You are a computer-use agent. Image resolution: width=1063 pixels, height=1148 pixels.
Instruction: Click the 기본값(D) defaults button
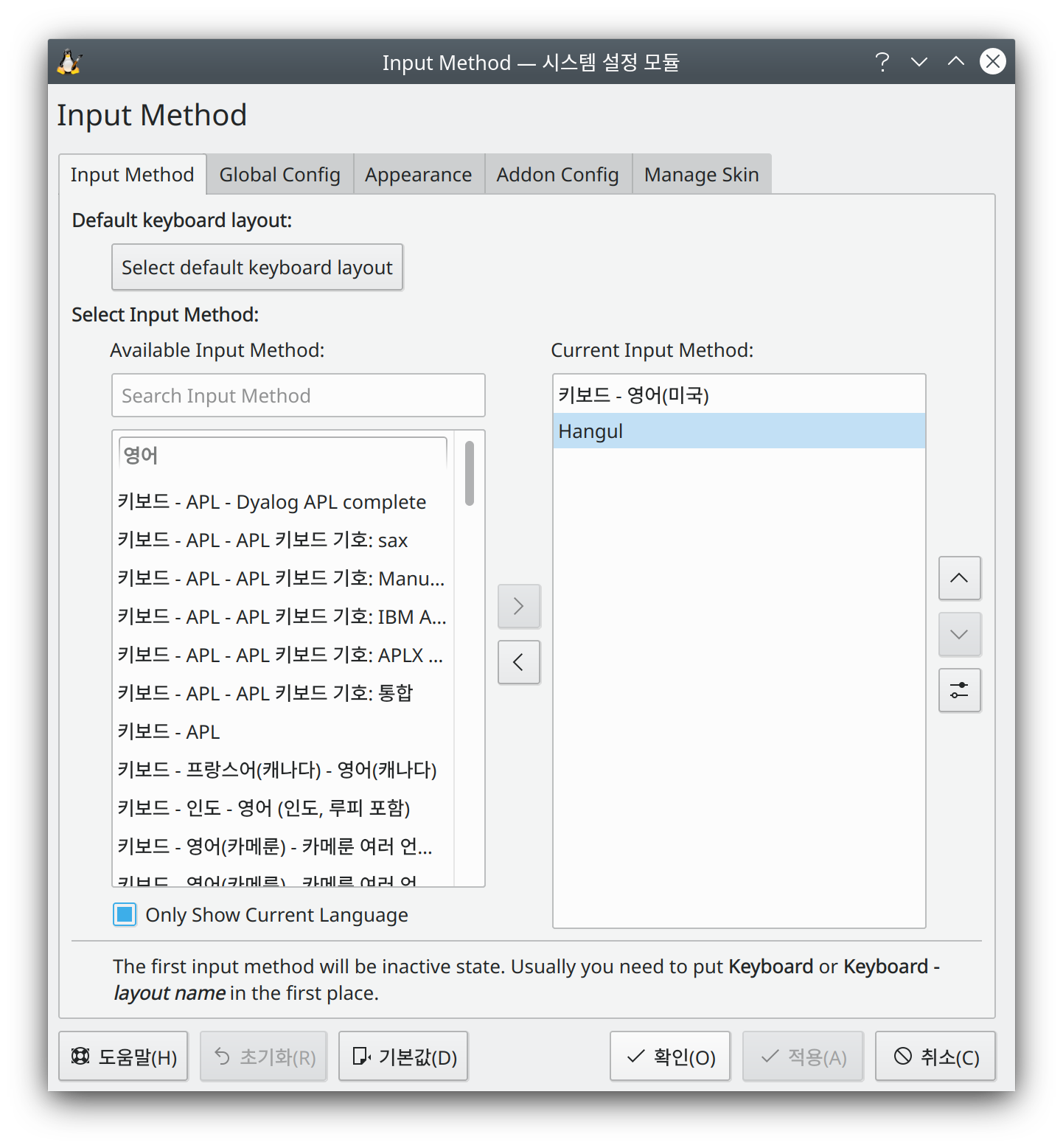coord(403,1057)
